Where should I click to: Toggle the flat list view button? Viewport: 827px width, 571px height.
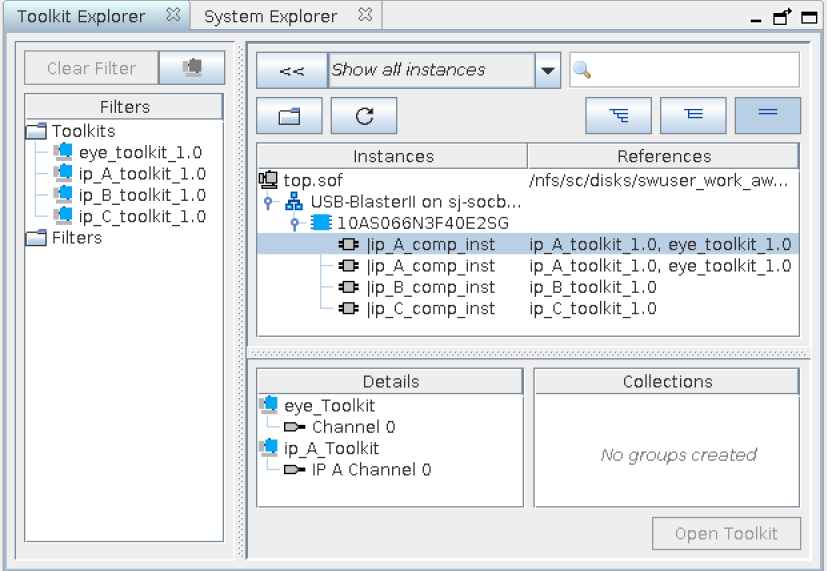pos(767,116)
